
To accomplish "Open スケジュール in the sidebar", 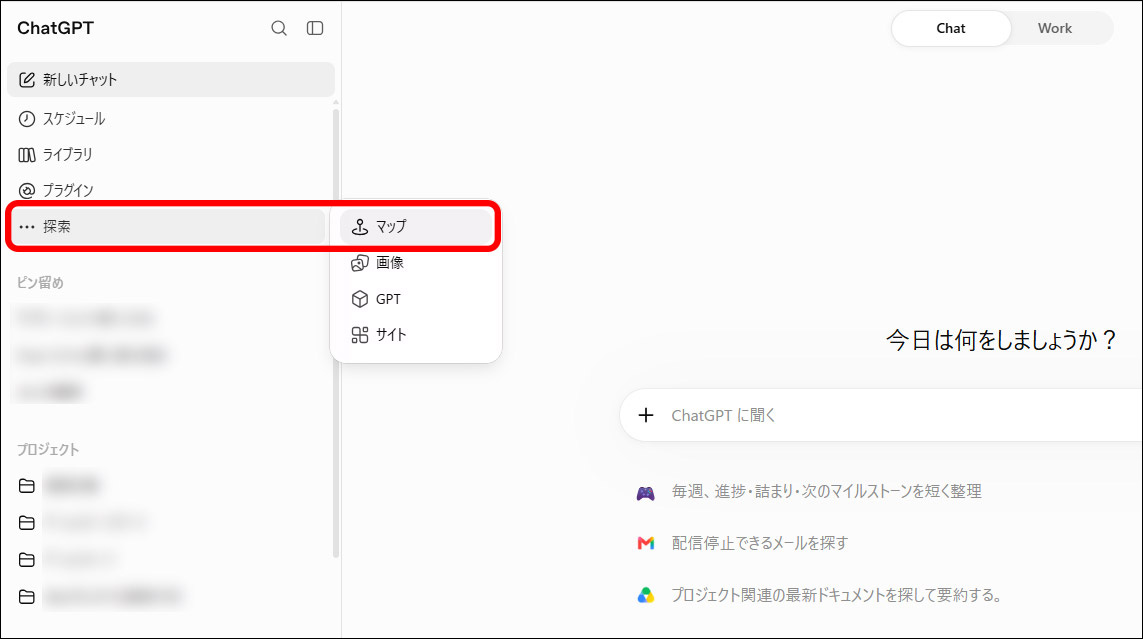I will click(171, 119).
